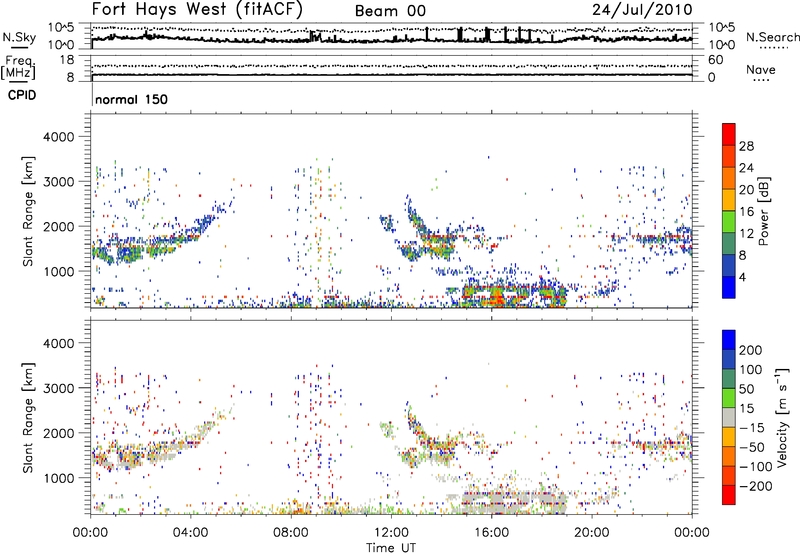Select the '2000' tick of velocity panel
Screen dimensions: 800x554
[x=58, y=433]
